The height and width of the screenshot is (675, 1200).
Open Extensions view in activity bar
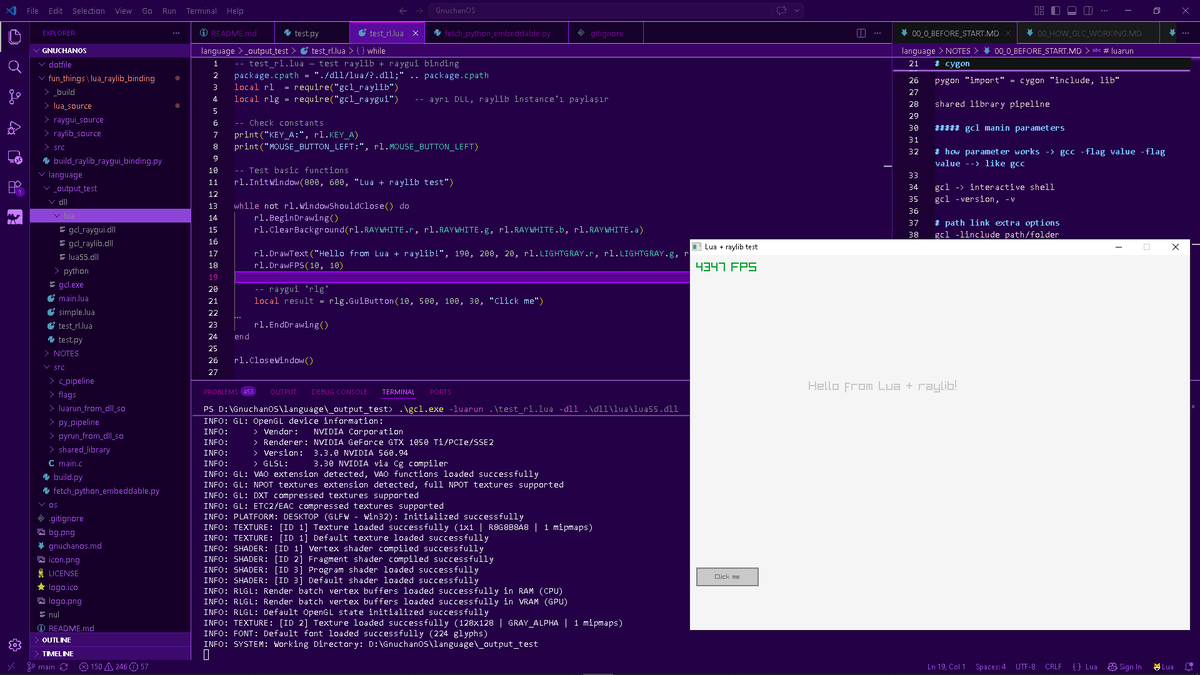(x=14, y=187)
